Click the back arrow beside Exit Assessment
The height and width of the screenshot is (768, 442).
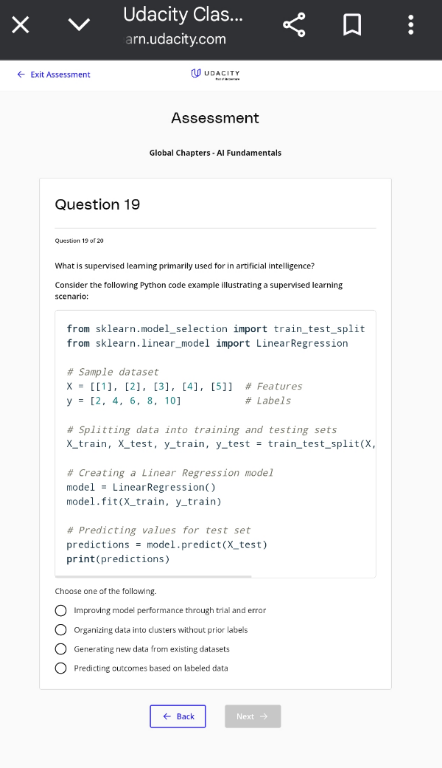coord(21,74)
